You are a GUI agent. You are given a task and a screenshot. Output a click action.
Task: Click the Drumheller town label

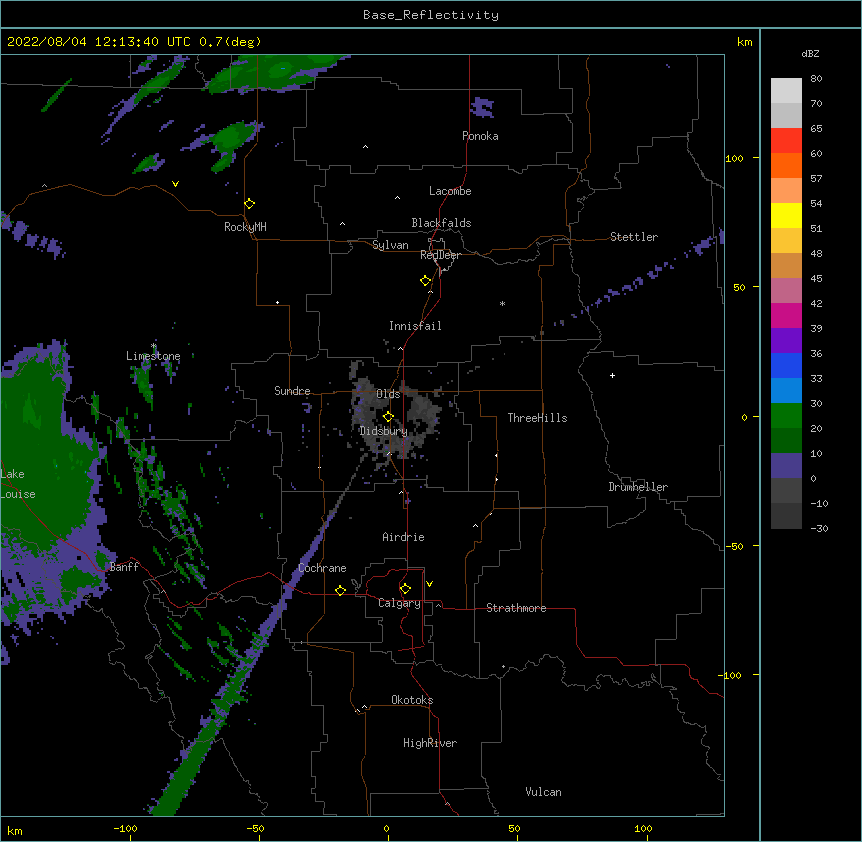[x=638, y=487]
